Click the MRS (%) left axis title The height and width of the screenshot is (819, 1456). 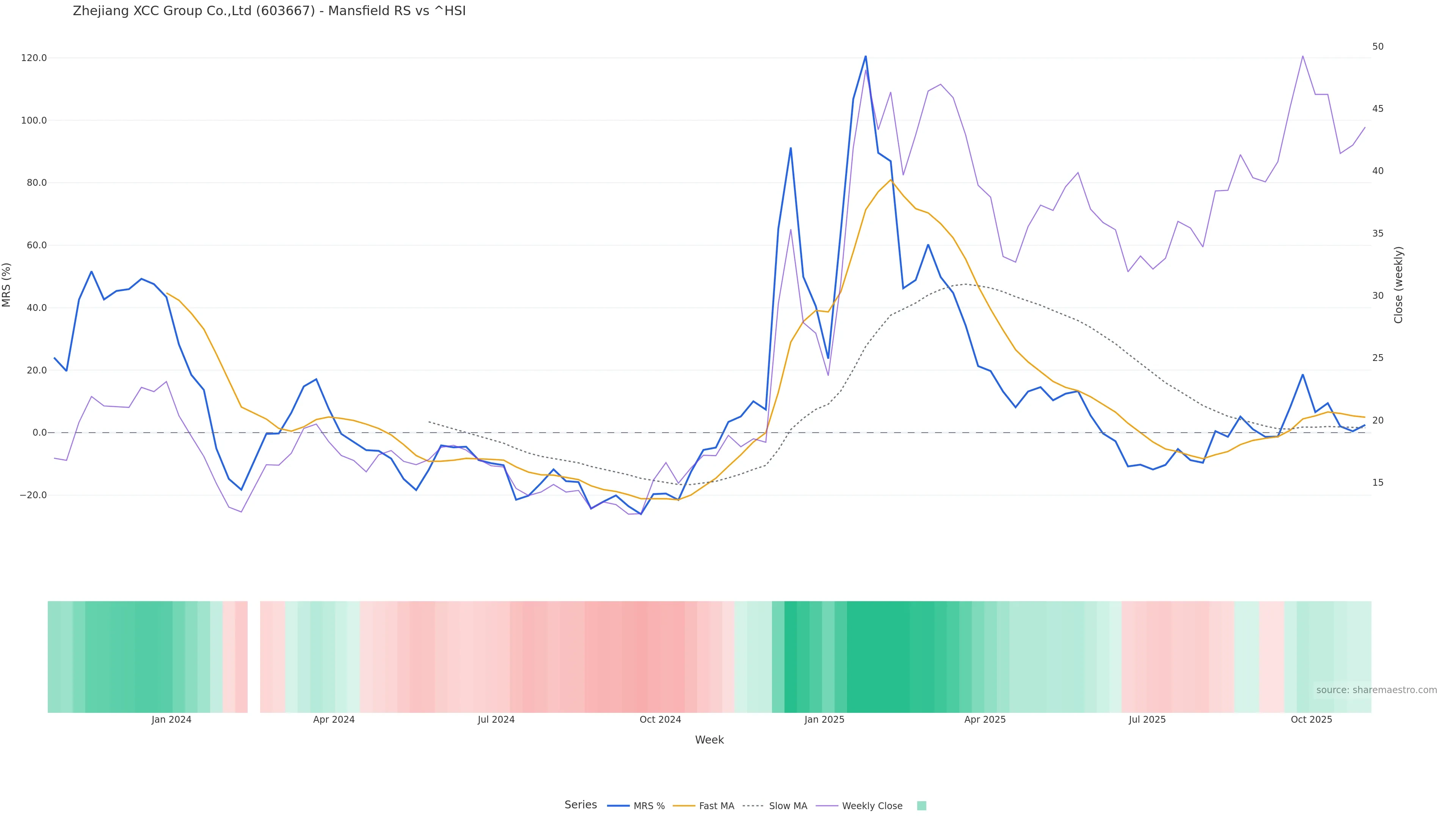tap(7, 285)
